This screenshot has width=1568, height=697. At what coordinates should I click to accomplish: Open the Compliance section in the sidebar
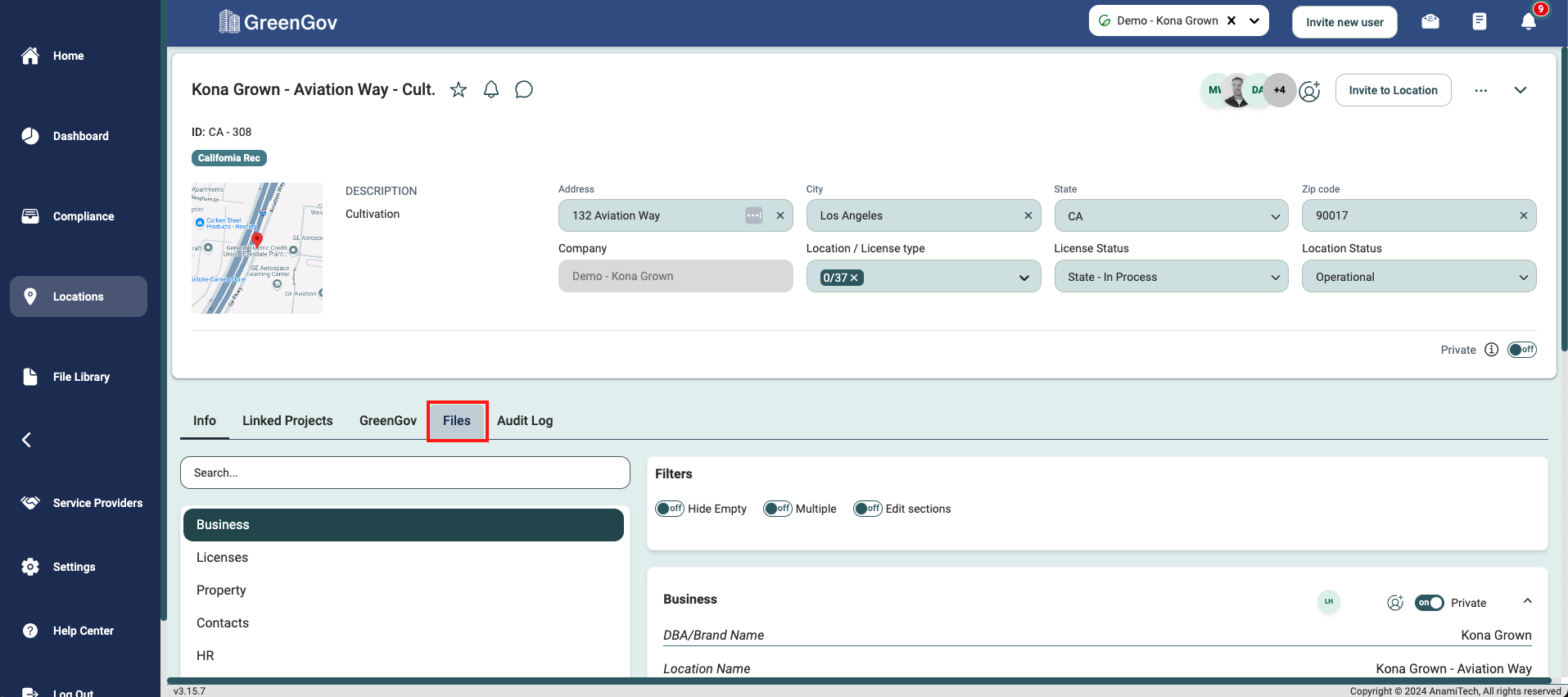(67, 216)
